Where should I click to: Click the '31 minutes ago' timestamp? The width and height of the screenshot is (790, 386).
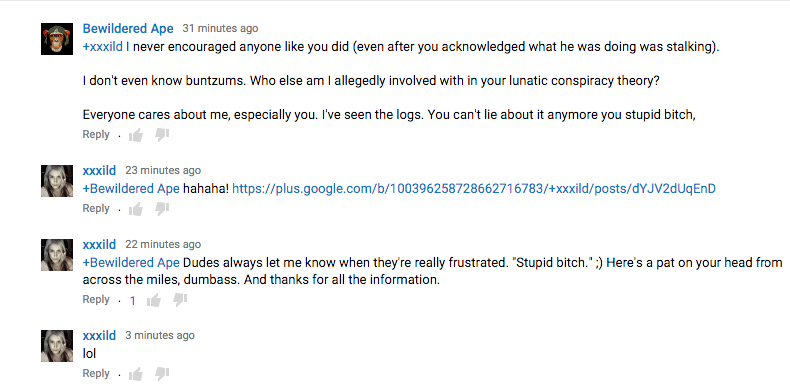[220, 29]
